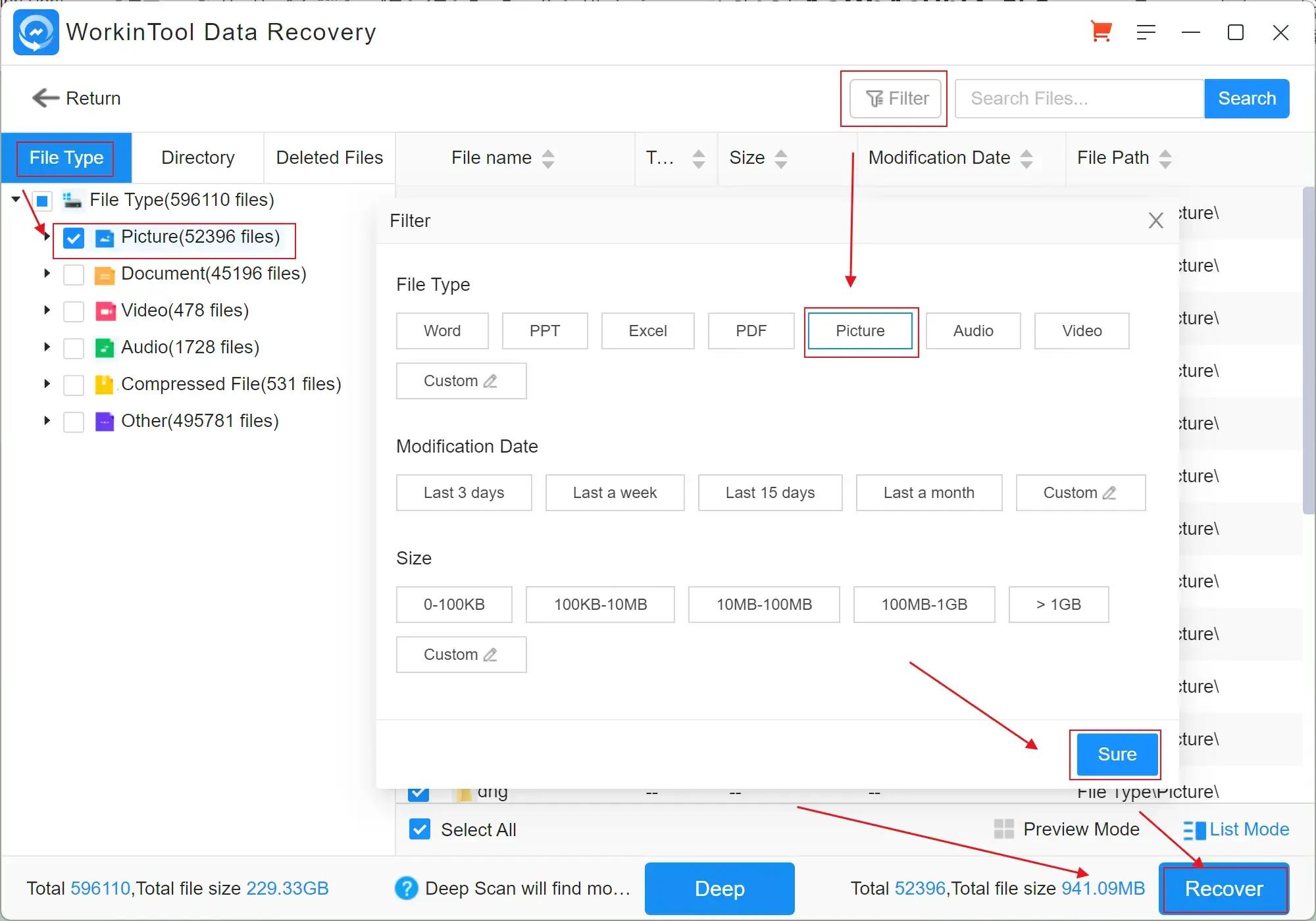Select > 1GB size filter
The height and width of the screenshot is (921, 1316).
tap(1059, 605)
